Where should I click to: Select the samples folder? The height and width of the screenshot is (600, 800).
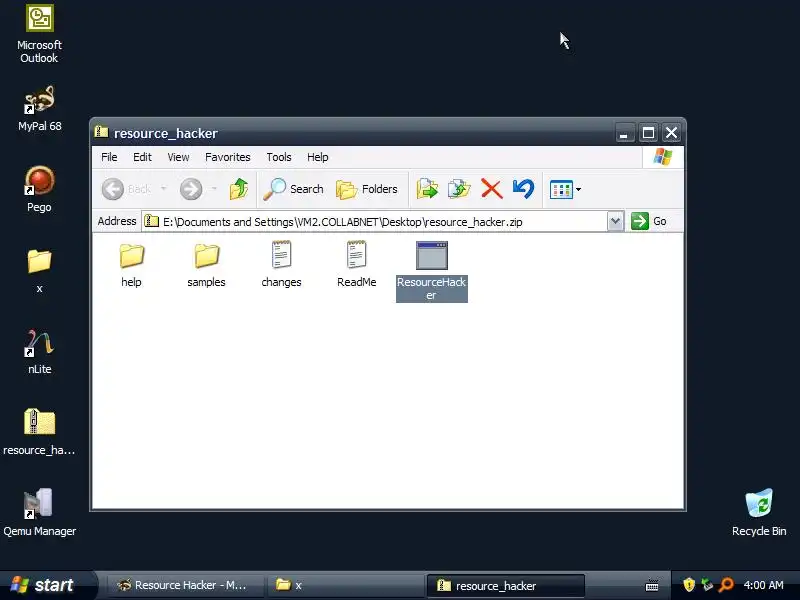pos(206,265)
